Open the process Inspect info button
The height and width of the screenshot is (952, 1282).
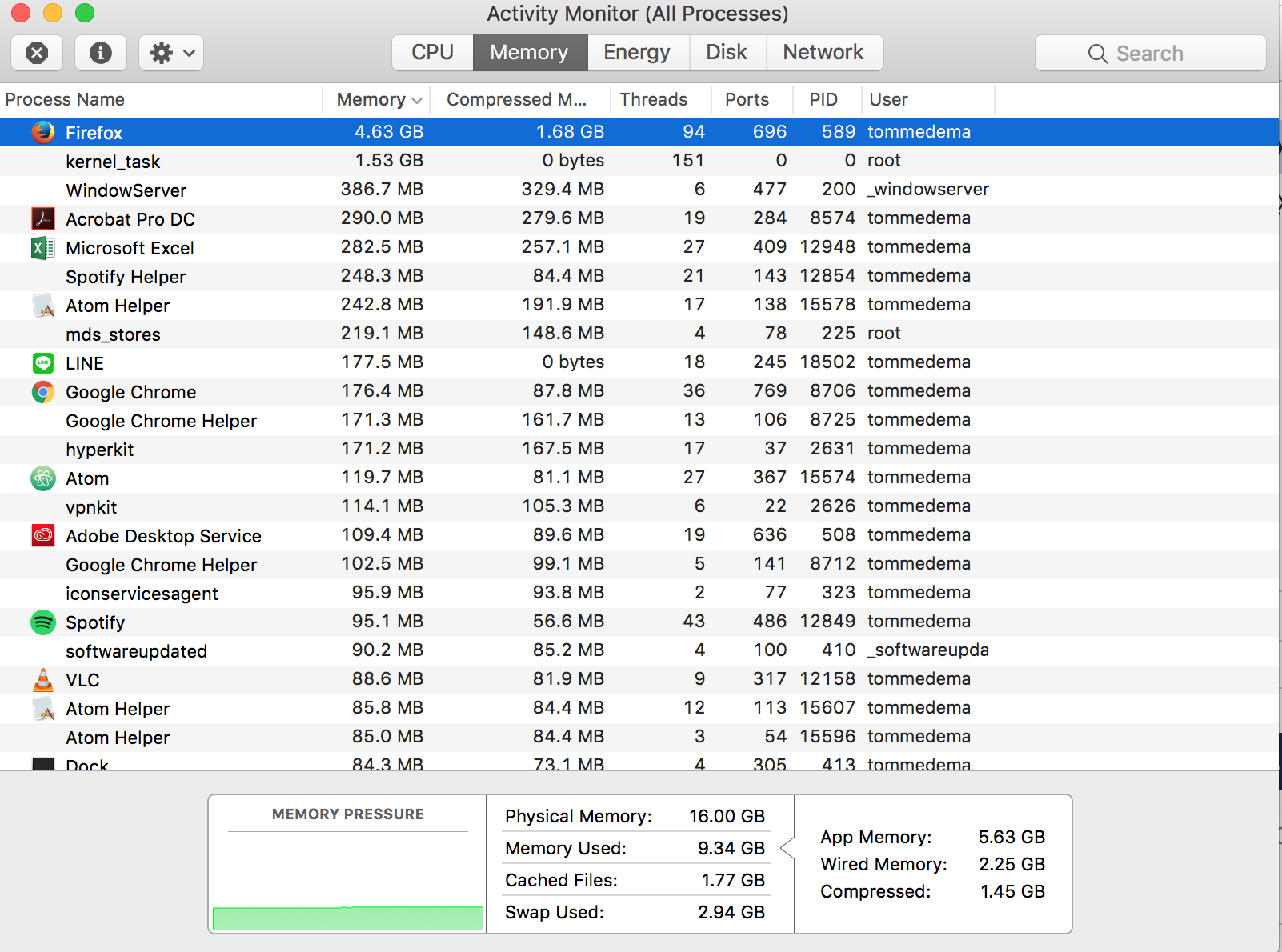(x=101, y=53)
